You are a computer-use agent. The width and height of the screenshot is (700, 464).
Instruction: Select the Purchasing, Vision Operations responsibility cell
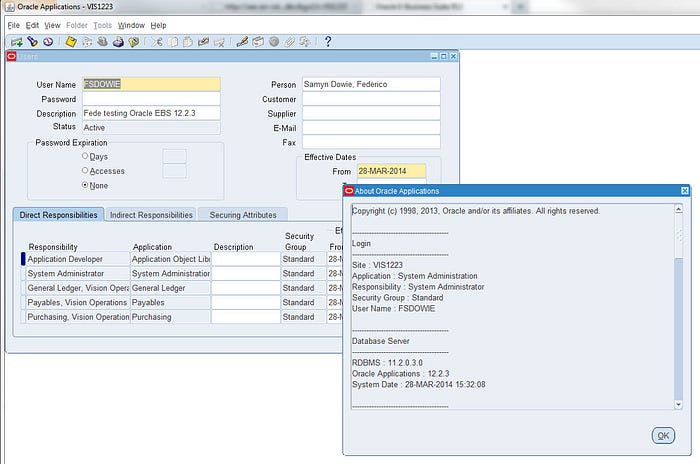pyautogui.click(x=78, y=317)
